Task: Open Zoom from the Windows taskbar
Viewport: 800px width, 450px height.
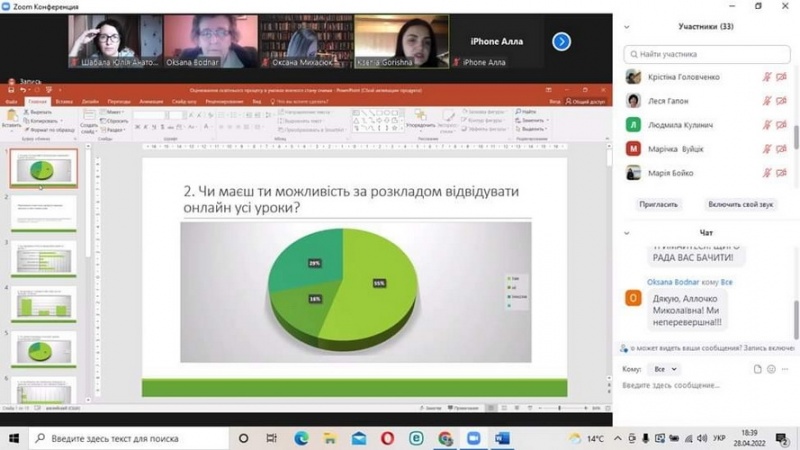Action: (x=474, y=438)
